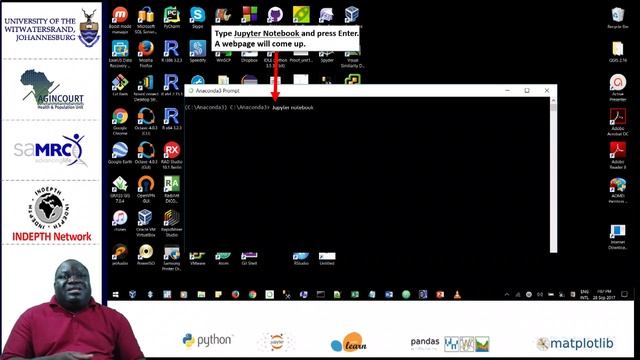The height and width of the screenshot is (360, 640).
Task: Click the scroll-up arrow in Anaconda Prompt
Action: 553,100
